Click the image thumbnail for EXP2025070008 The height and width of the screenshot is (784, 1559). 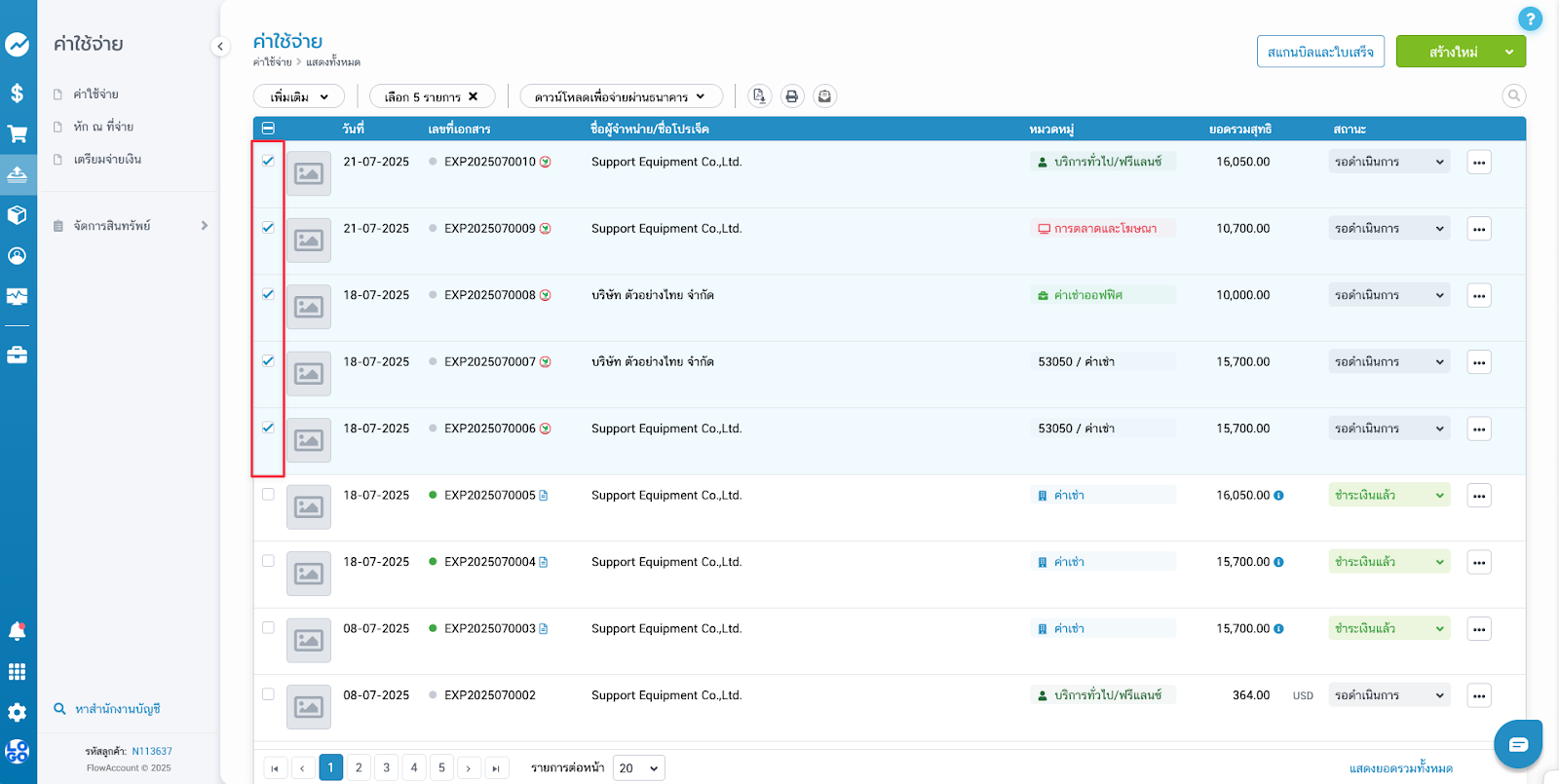(309, 307)
